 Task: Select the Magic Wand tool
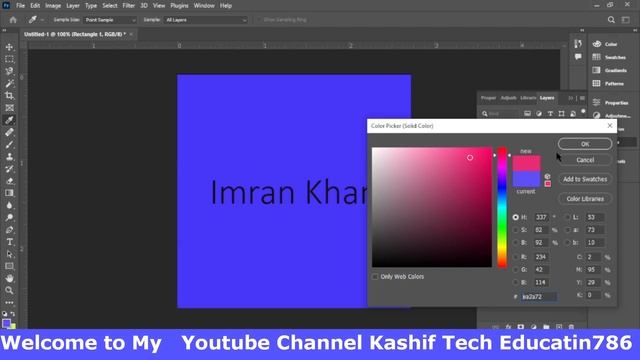click(x=9, y=84)
